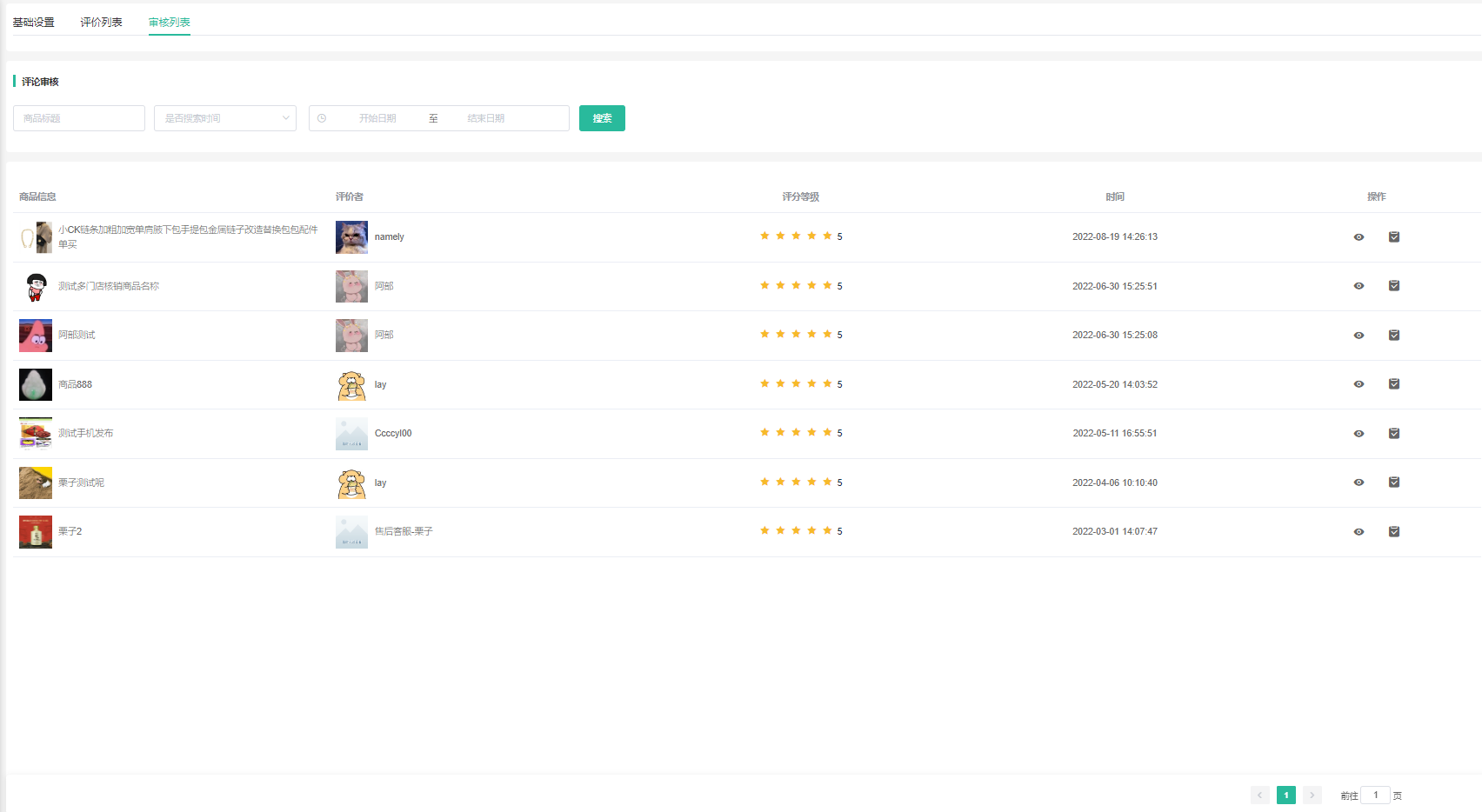Click the audit icon for 测试手机发布 row
Image resolution: width=1482 pixels, height=812 pixels.
click(x=1393, y=434)
